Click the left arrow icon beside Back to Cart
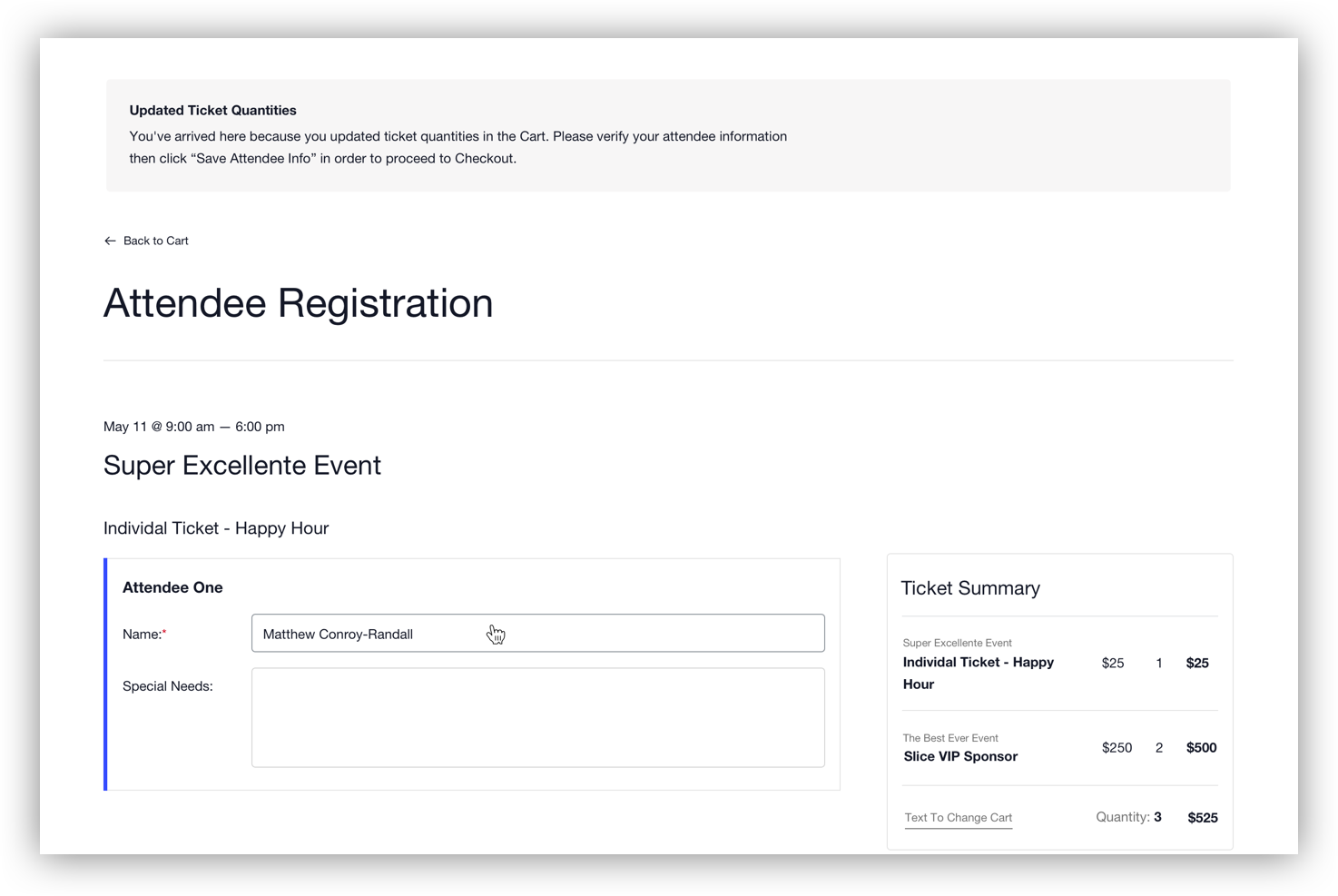The width and height of the screenshot is (1338, 896). coord(110,241)
